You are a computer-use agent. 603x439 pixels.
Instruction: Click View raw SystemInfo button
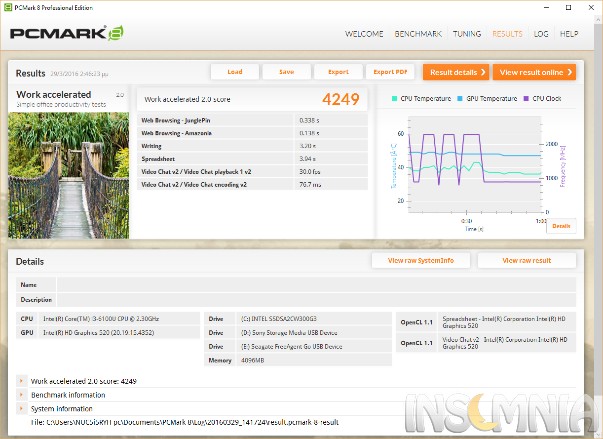[x=421, y=260]
